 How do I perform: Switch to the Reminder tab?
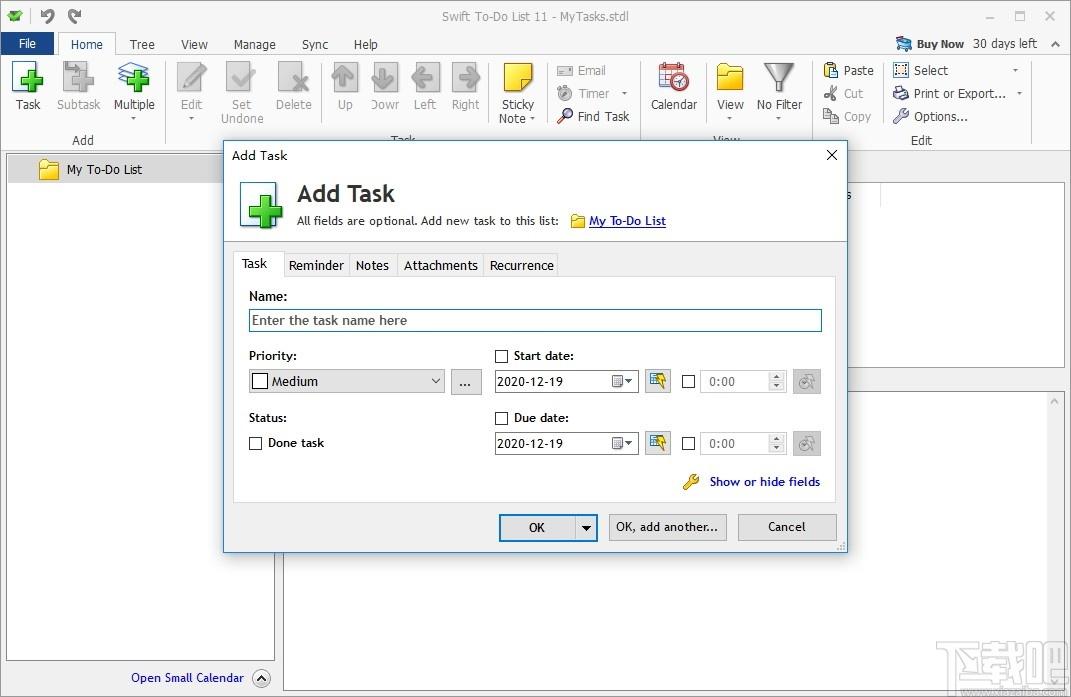(x=316, y=265)
